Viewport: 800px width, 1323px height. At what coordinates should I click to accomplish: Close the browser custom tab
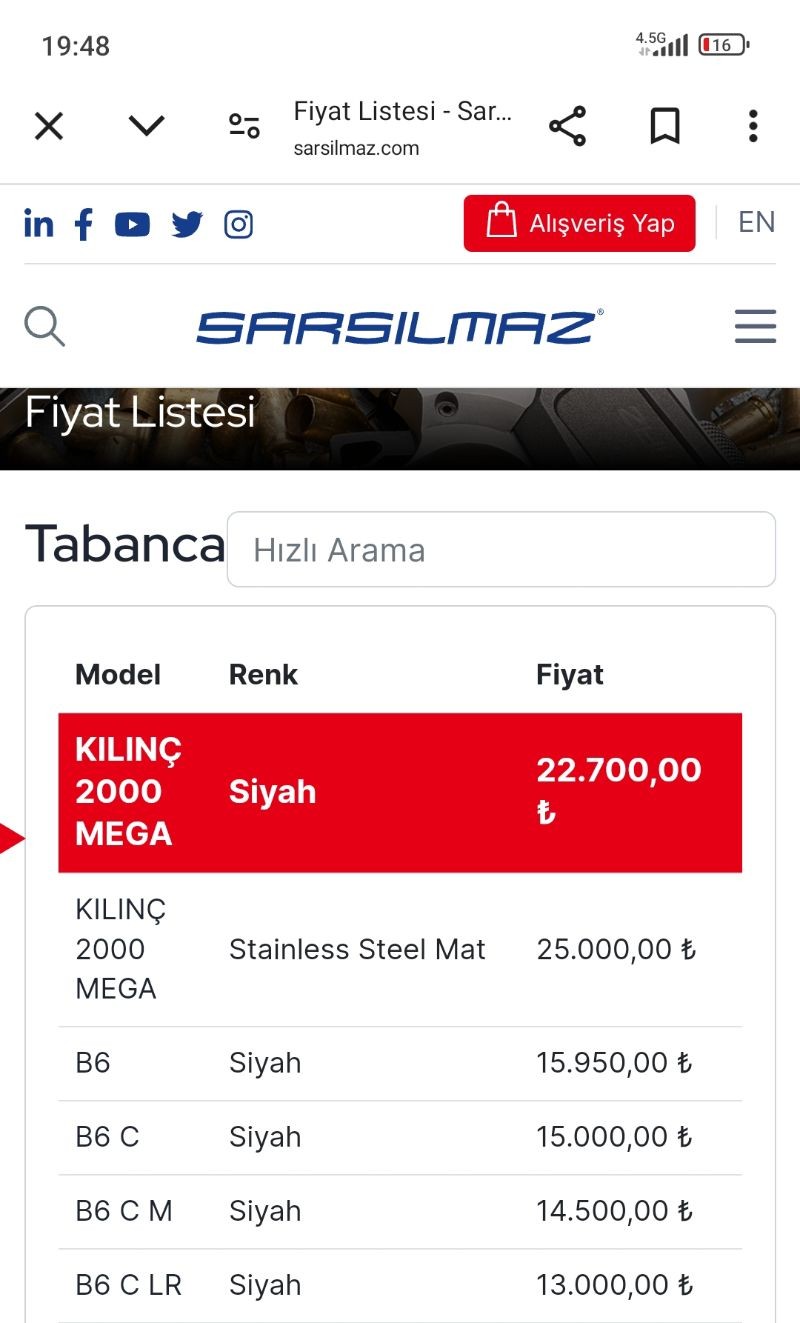coord(49,127)
